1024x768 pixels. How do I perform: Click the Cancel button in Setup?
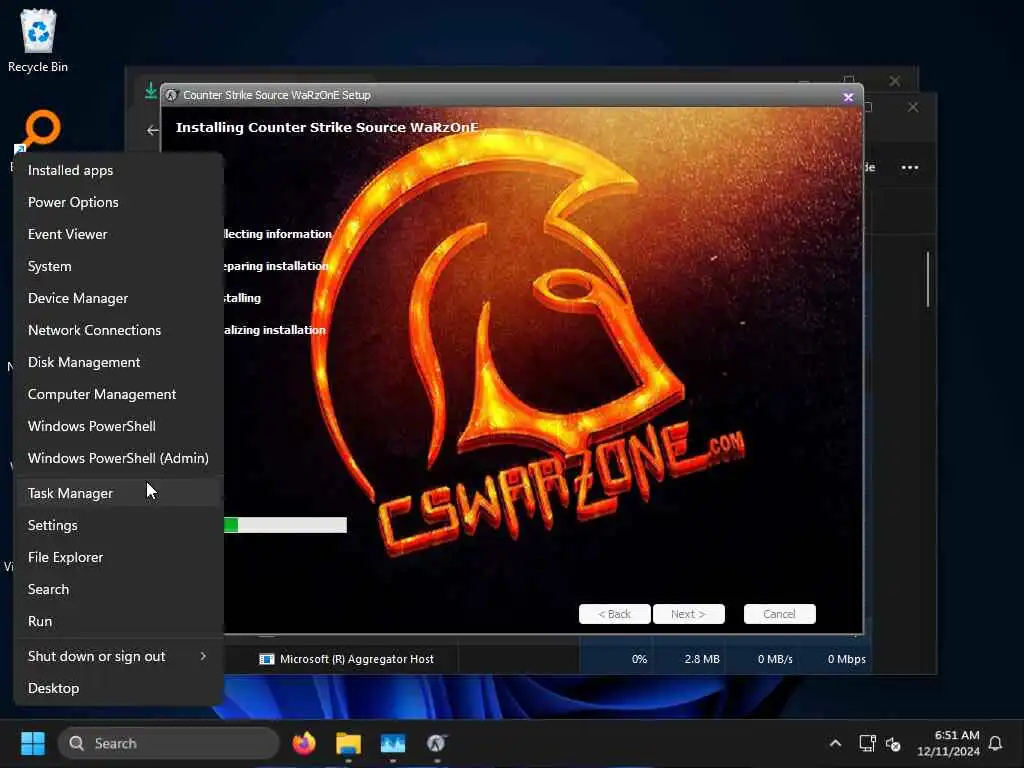pyautogui.click(x=779, y=614)
